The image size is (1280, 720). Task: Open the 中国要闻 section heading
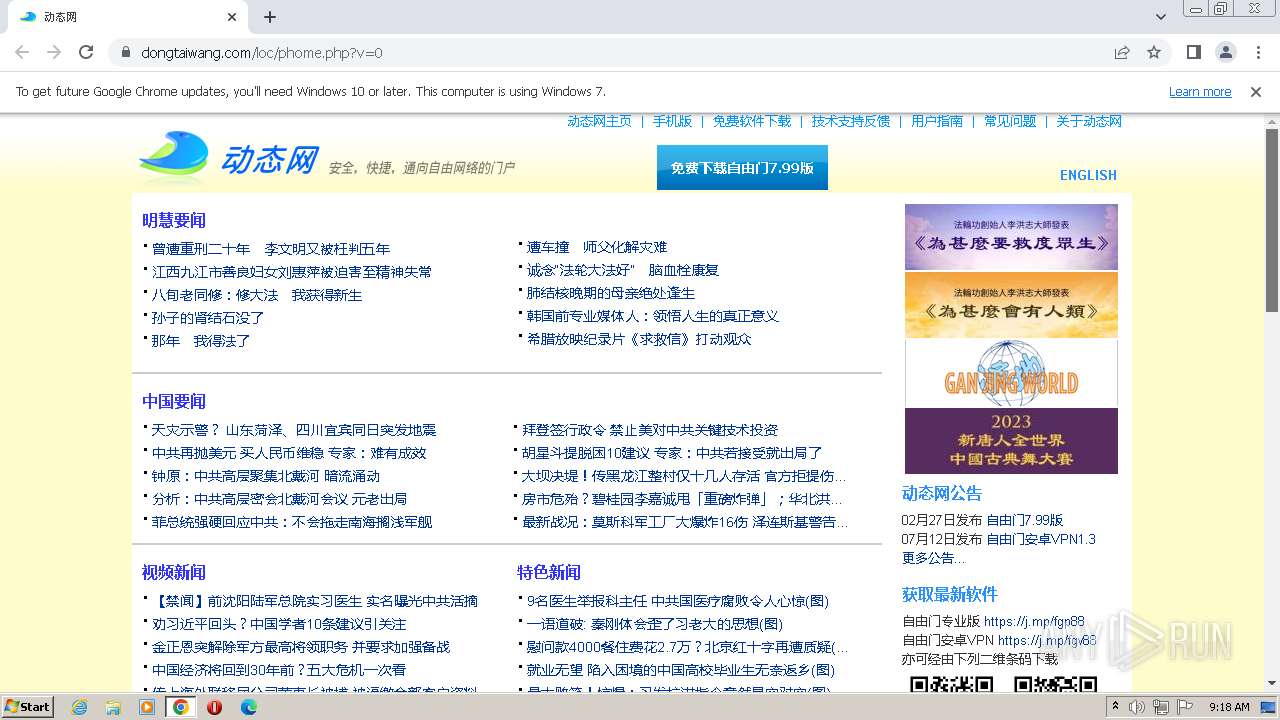pos(174,401)
